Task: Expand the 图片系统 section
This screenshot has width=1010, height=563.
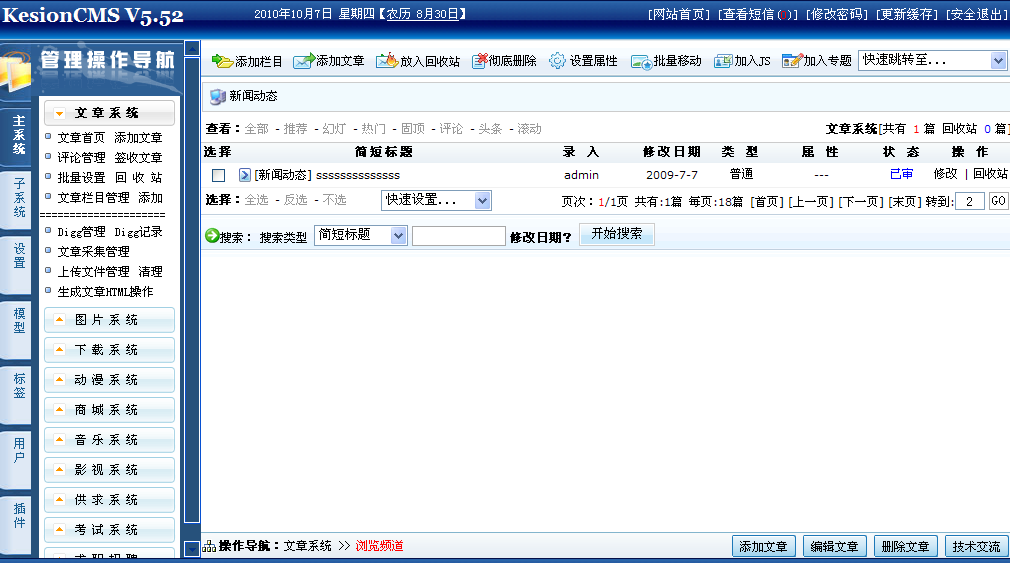Action: [109, 320]
